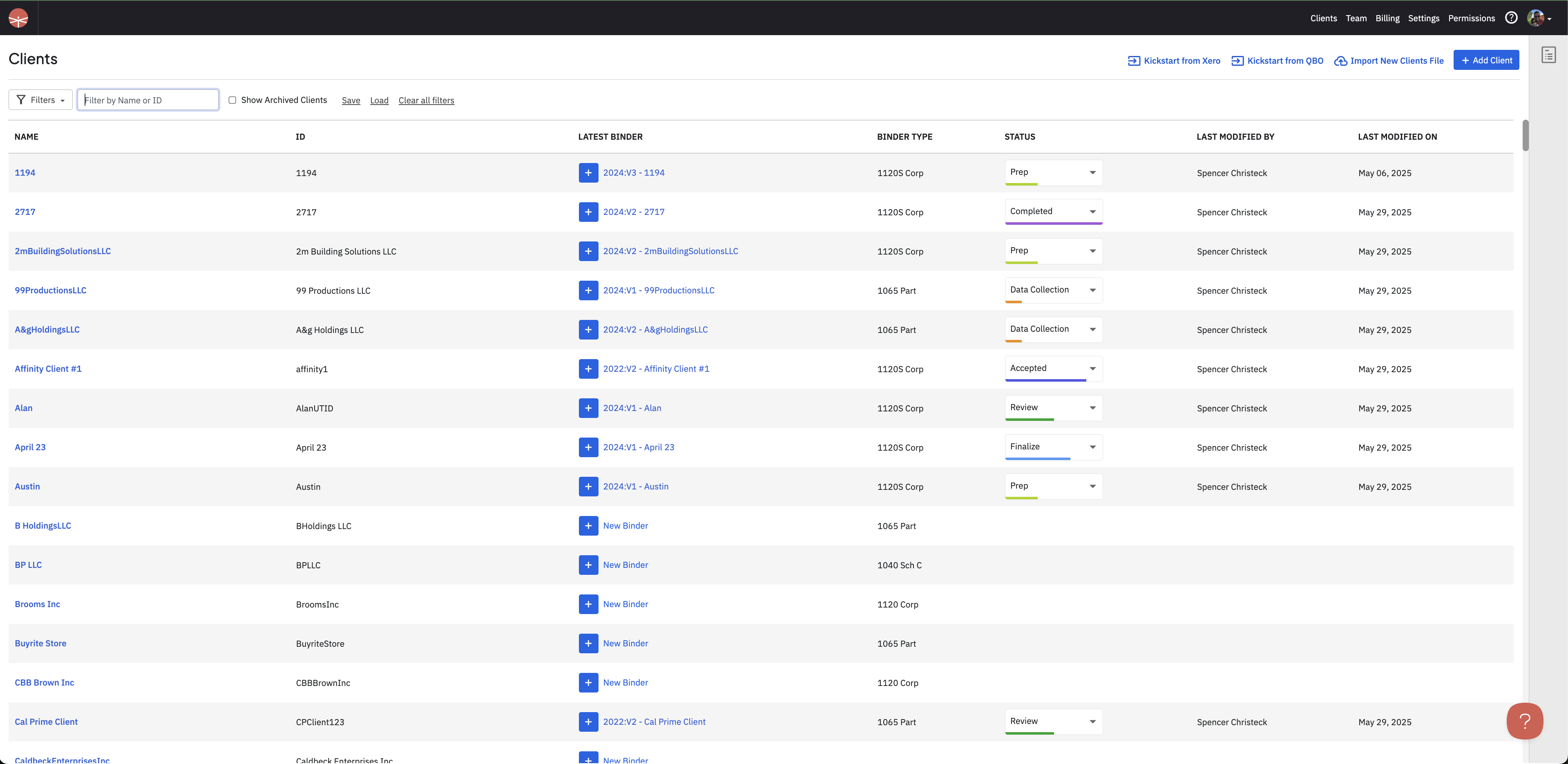Viewport: 1568px width, 764px height.
Task: Click Clear all filters link
Action: click(x=426, y=101)
